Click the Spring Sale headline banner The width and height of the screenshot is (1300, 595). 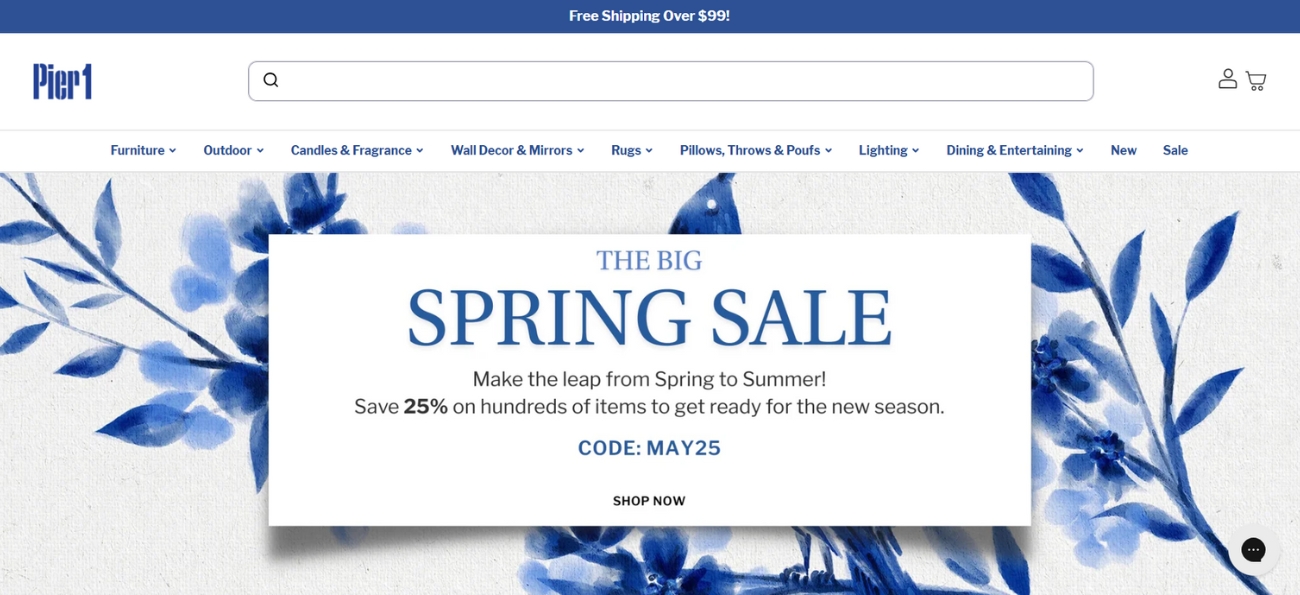(x=649, y=317)
